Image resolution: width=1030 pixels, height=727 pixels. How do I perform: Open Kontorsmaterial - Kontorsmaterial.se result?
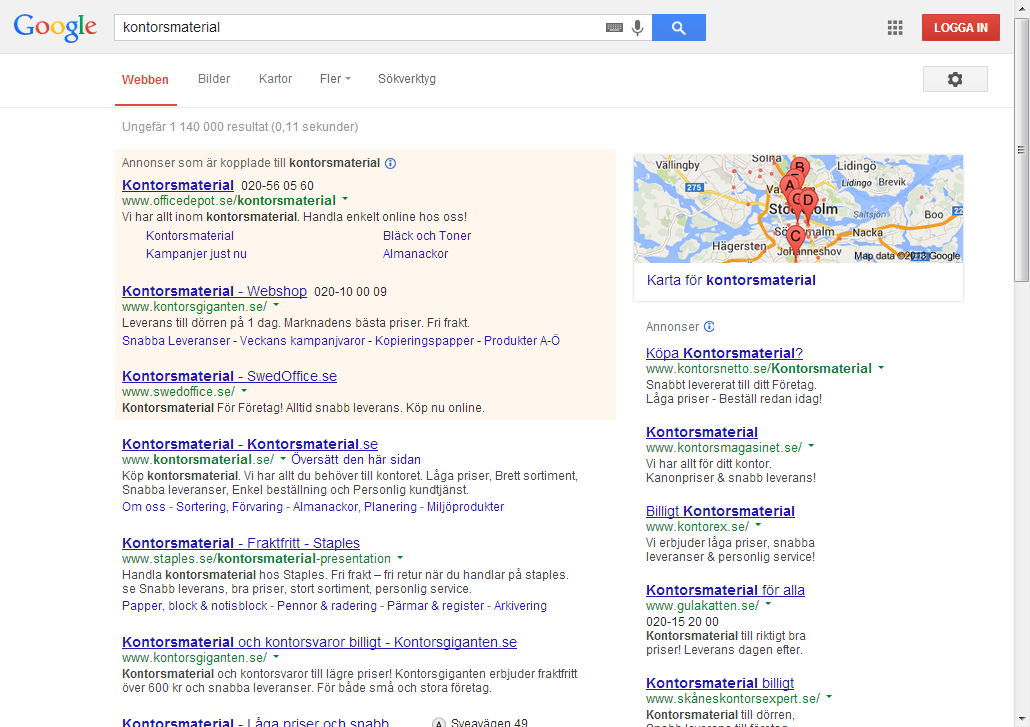tap(250, 445)
